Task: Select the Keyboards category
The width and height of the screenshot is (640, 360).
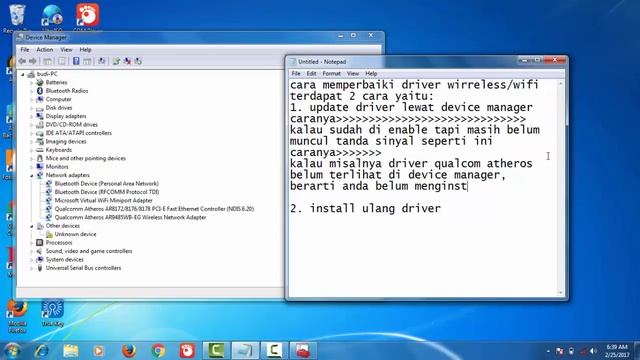Action: [x=58, y=150]
